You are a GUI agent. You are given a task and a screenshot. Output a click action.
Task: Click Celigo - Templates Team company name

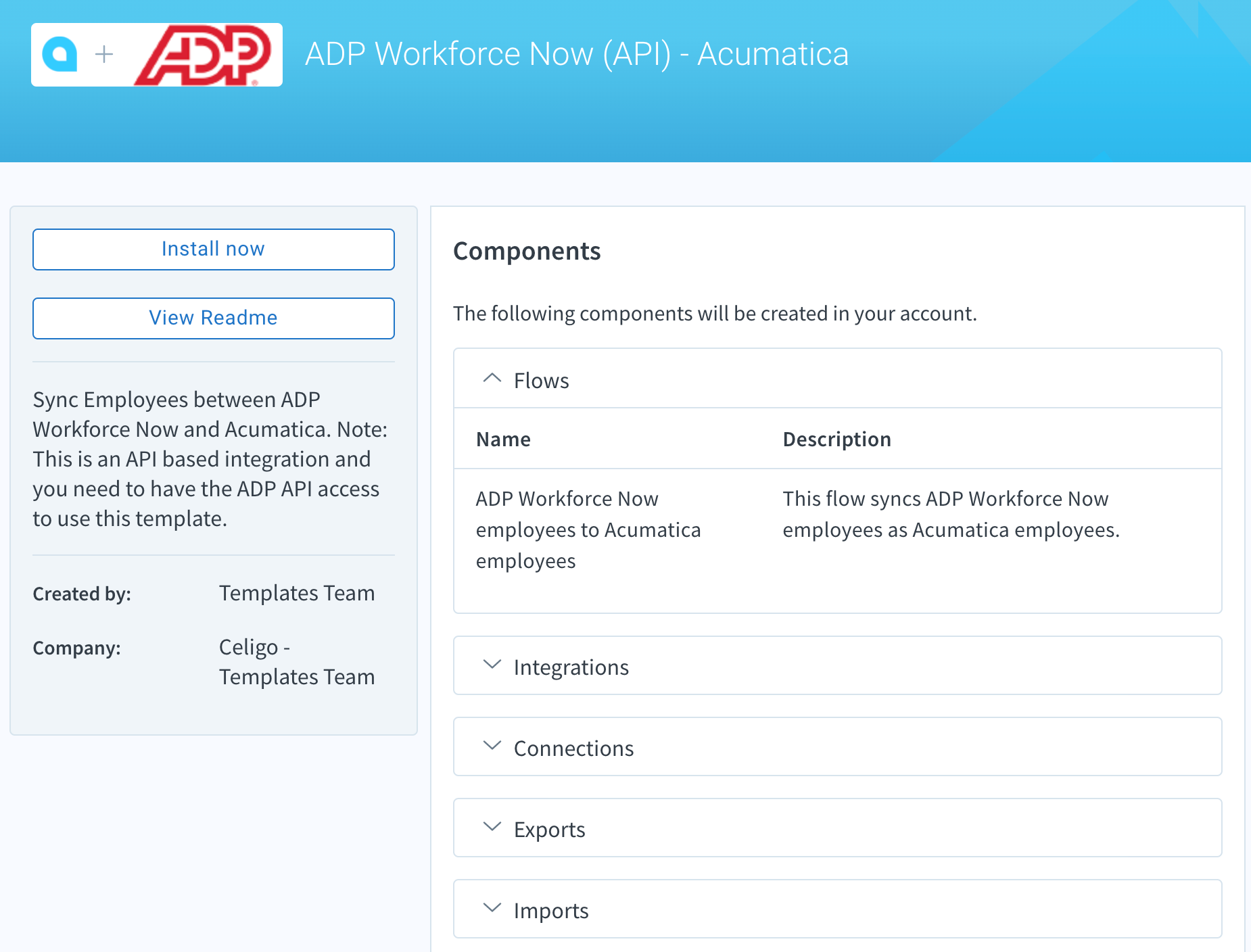pyautogui.click(x=297, y=661)
